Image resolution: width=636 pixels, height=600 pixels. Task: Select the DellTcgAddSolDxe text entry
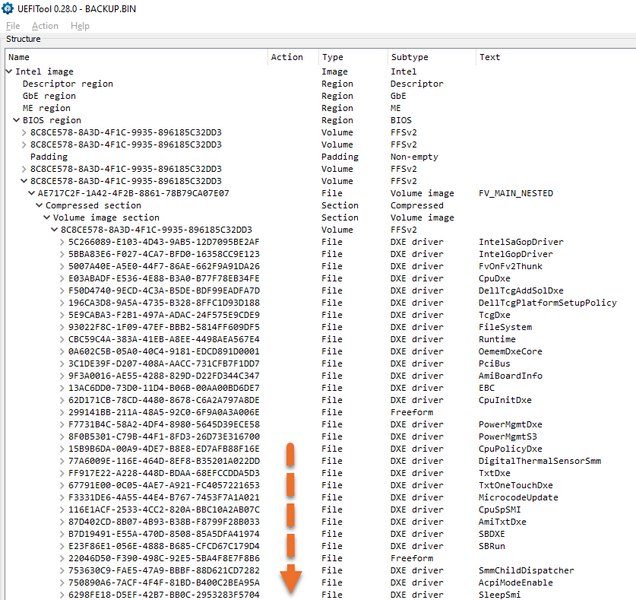[x=521, y=290]
